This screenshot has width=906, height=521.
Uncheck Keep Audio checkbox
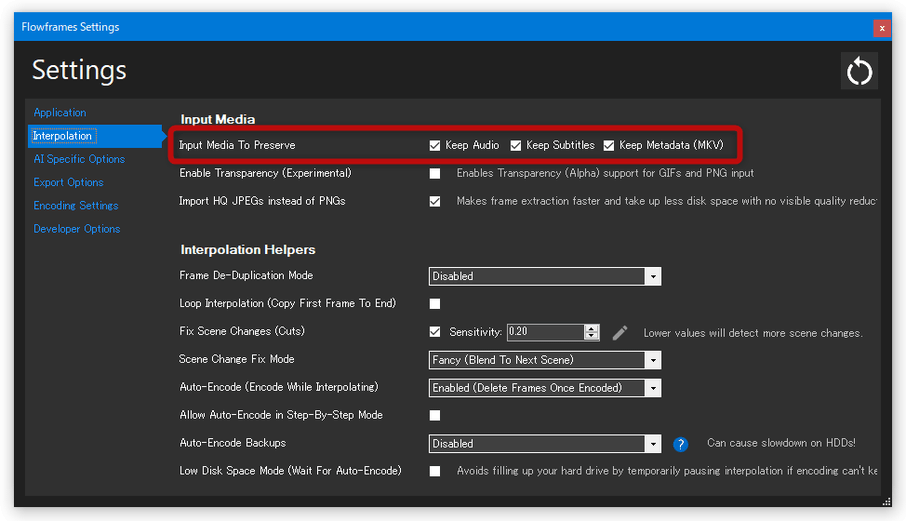[435, 146]
